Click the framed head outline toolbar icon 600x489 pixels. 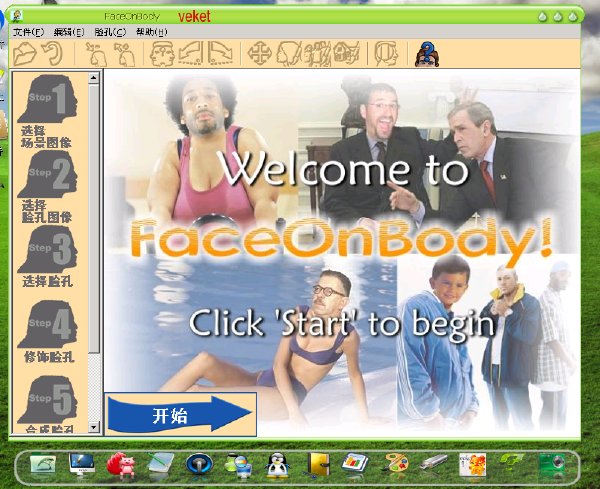point(386,54)
